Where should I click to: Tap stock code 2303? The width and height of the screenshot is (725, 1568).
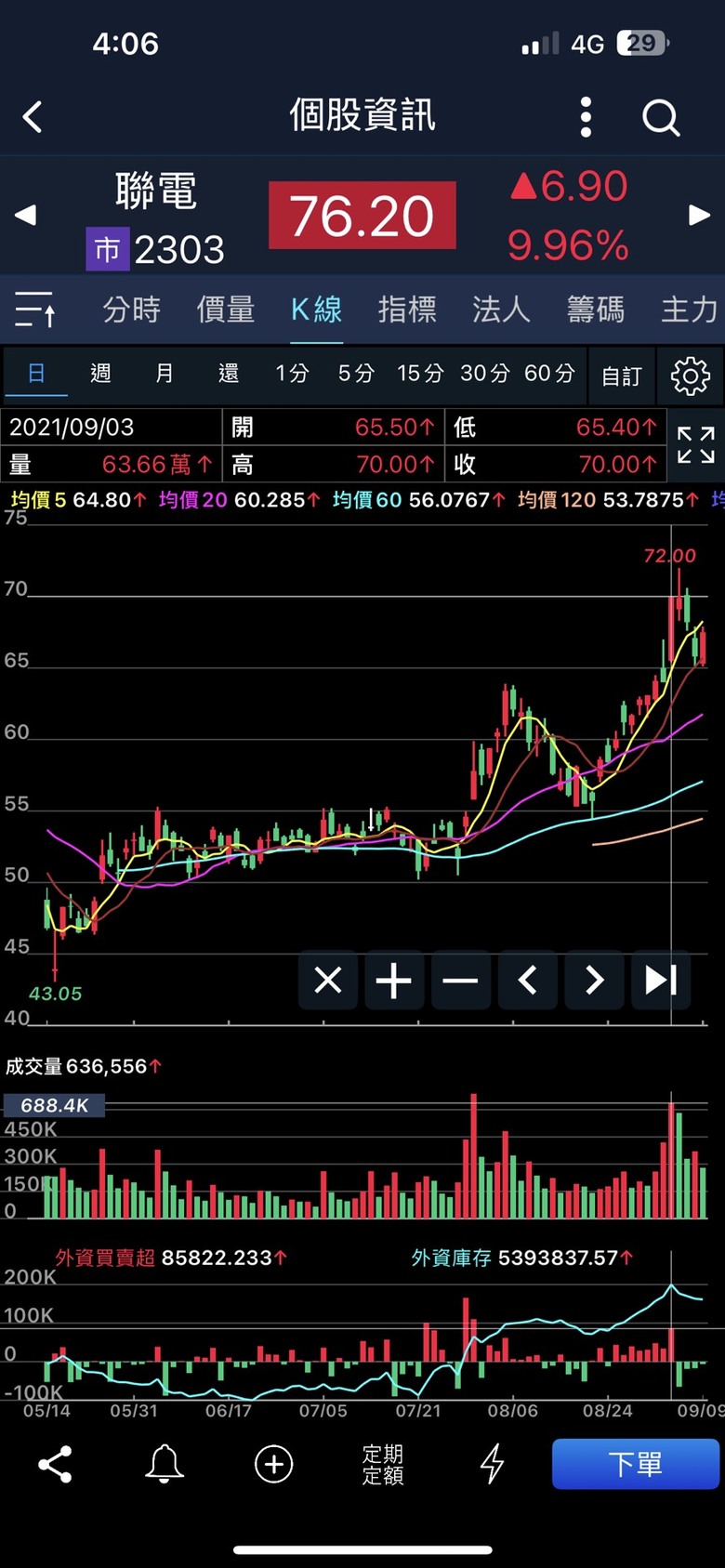coord(179,250)
